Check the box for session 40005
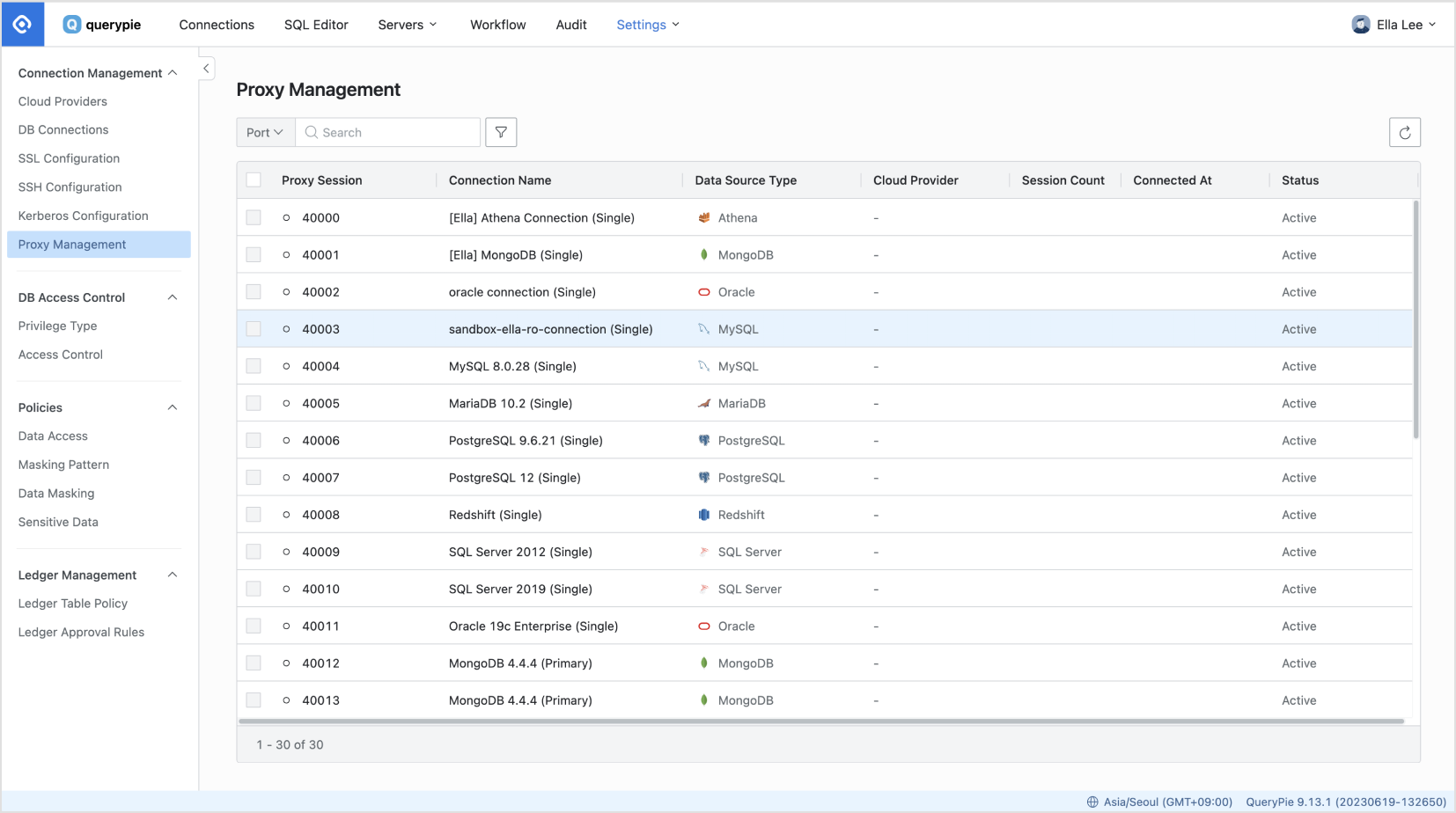The image size is (1456, 813). click(x=254, y=403)
